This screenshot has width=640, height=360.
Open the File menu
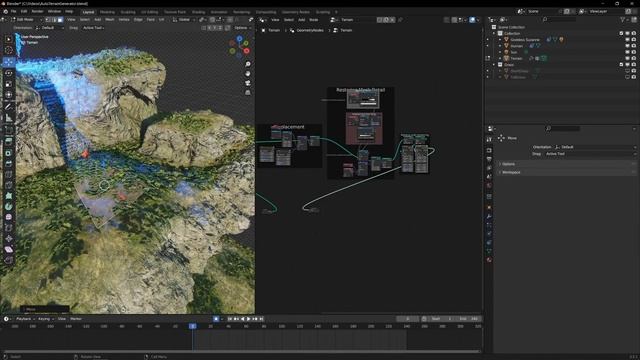(x=13, y=11)
